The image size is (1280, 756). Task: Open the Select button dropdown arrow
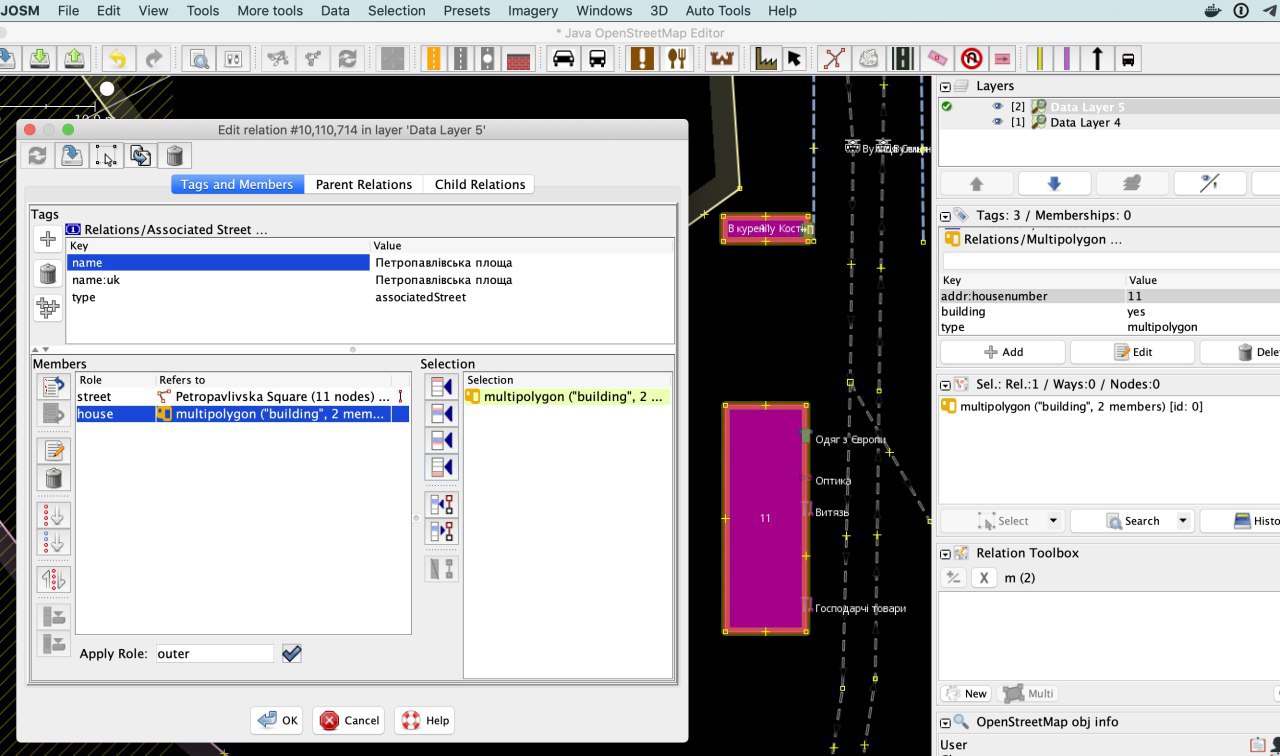pos(1053,521)
